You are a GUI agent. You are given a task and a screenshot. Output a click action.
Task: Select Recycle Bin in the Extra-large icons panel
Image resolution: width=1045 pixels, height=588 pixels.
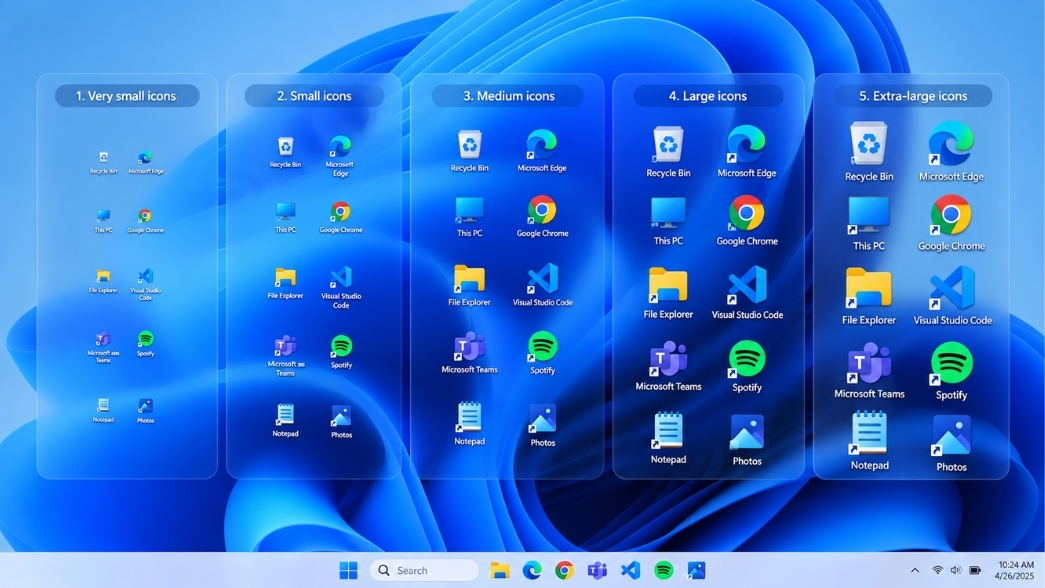pyautogui.click(x=868, y=151)
